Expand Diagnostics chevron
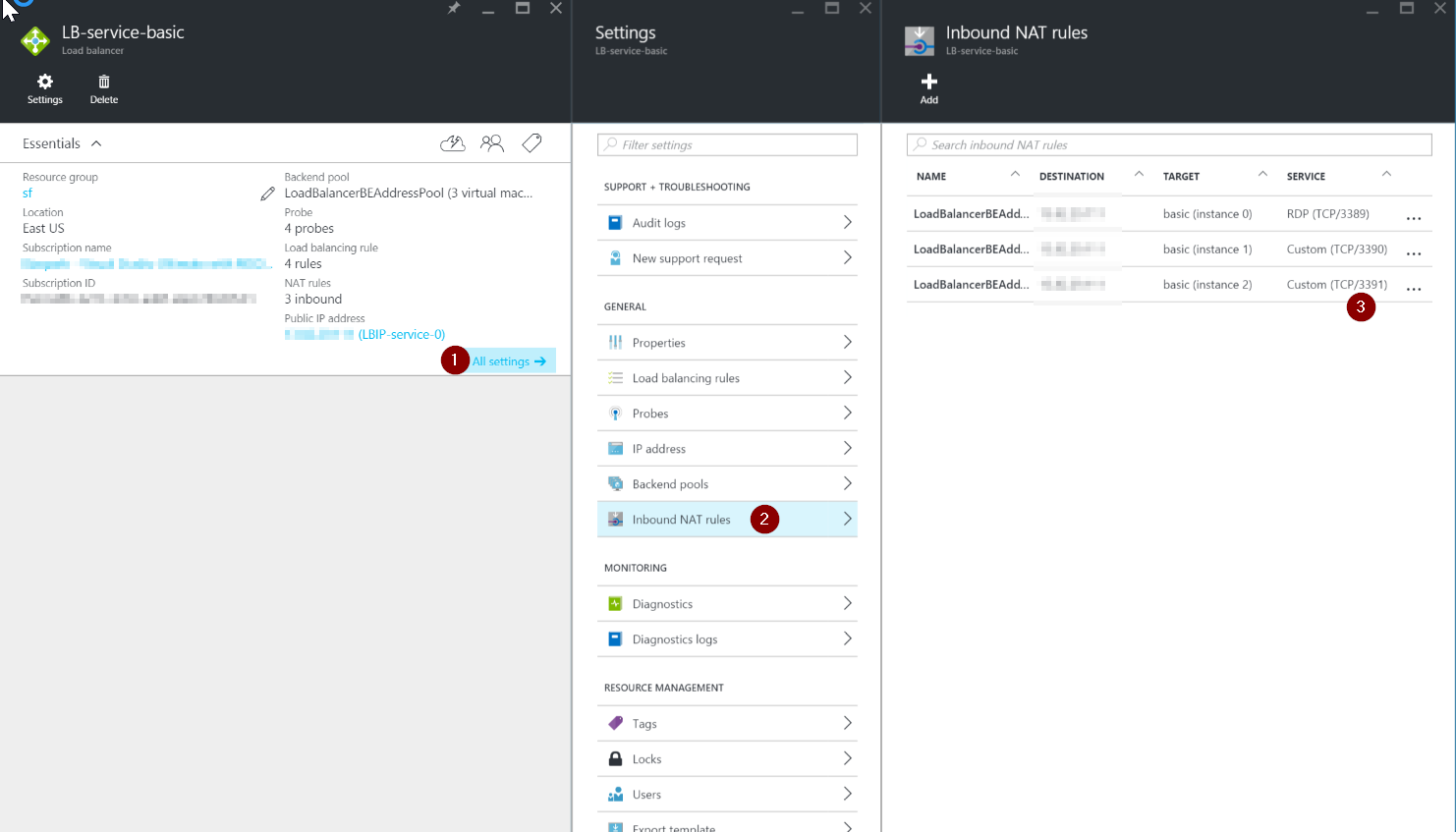1456x832 pixels. coord(847,603)
